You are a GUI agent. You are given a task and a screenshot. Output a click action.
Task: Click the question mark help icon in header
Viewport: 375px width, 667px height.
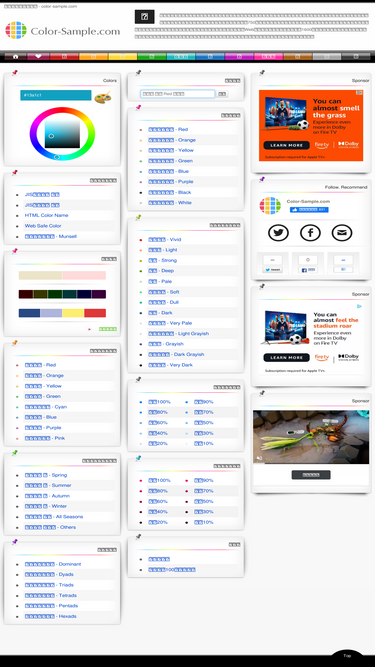(x=145, y=17)
